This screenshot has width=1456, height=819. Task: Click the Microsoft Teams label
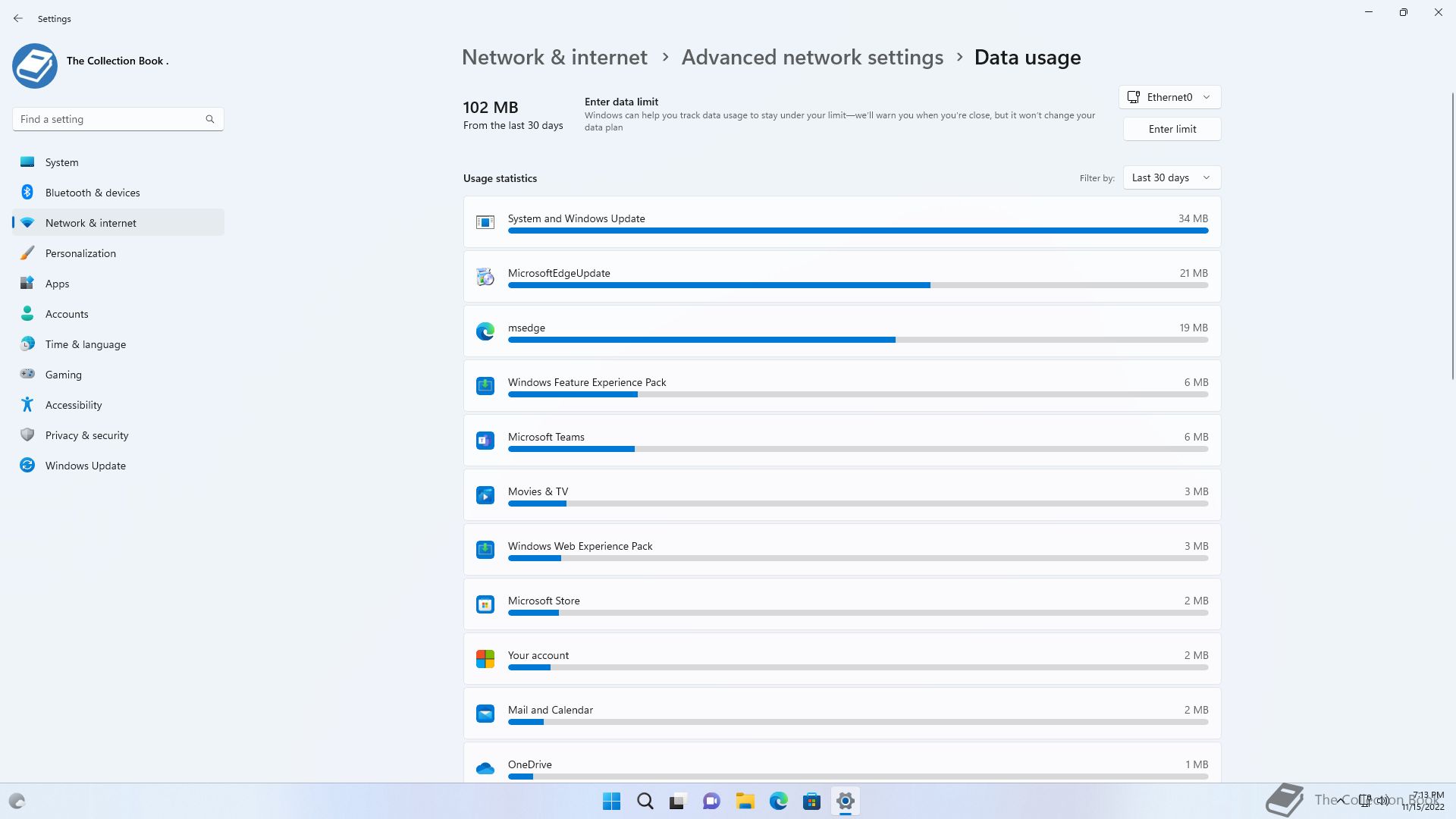(546, 437)
